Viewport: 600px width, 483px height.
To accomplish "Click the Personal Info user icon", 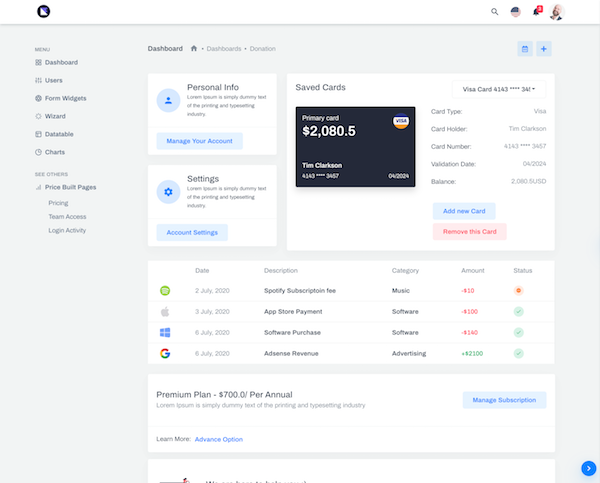I will (x=168, y=101).
